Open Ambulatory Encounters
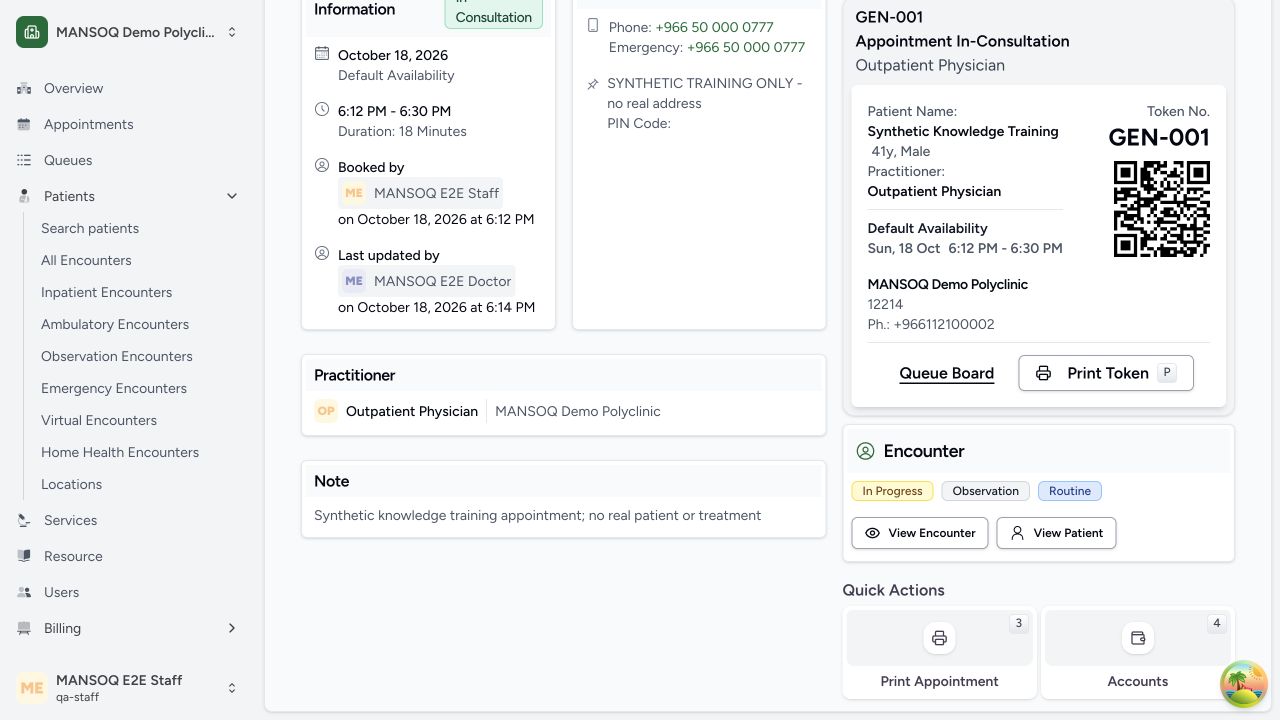1280x720 pixels. pos(115,324)
